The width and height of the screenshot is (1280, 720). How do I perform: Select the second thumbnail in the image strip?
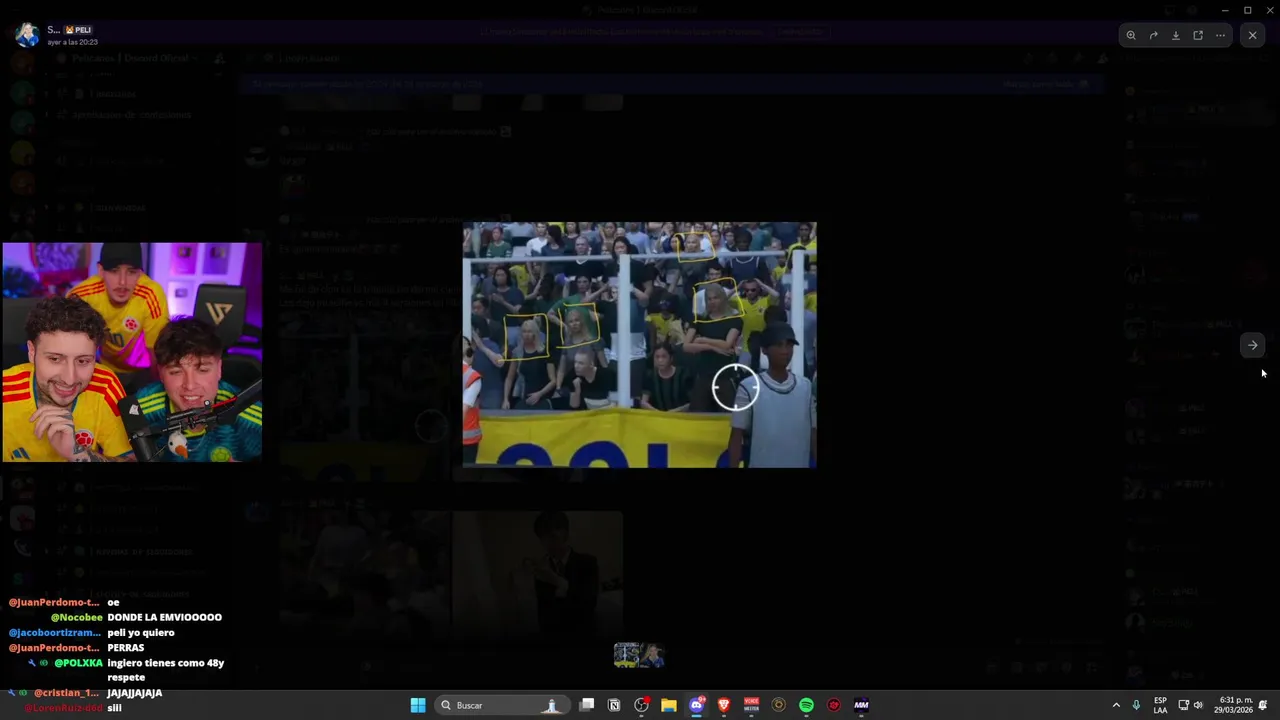[x=652, y=655]
